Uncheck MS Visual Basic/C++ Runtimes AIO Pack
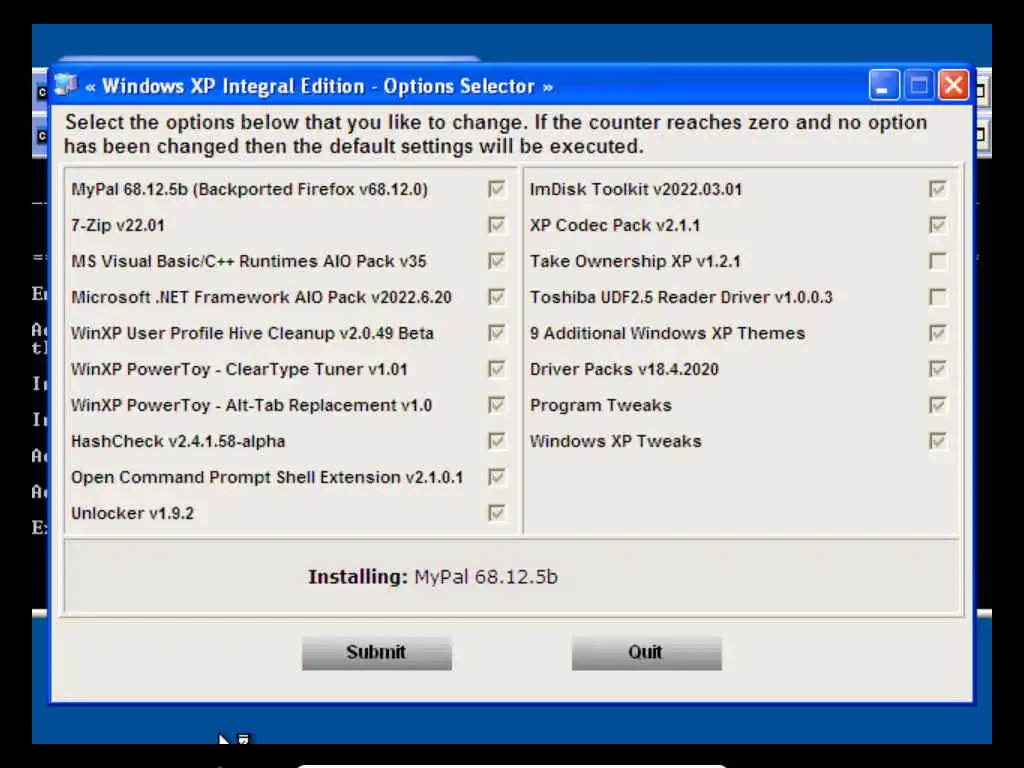This screenshot has height=768, width=1024. pyautogui.click(x=496, y=261)
